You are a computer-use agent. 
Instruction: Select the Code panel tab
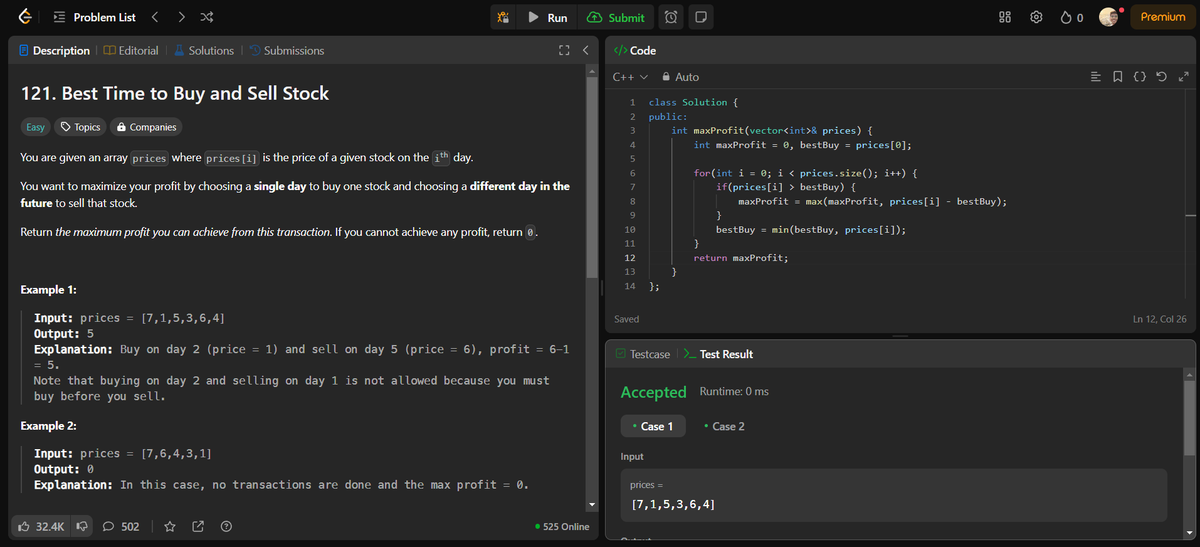[635, 50]
